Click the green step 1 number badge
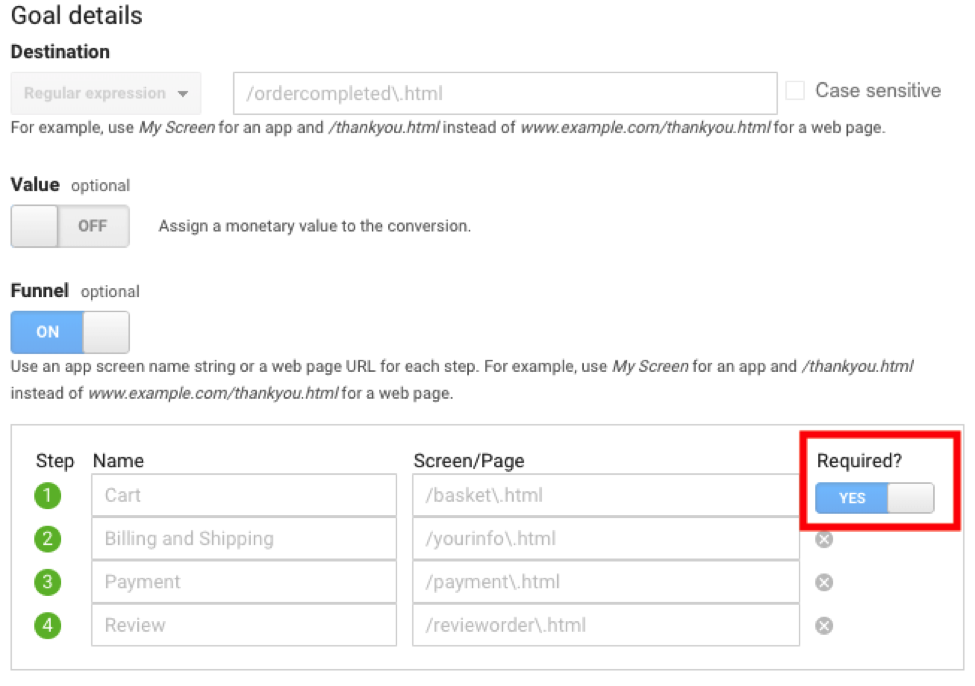The height and width of the screenshot is (686, 975). [x=48, y=496]
